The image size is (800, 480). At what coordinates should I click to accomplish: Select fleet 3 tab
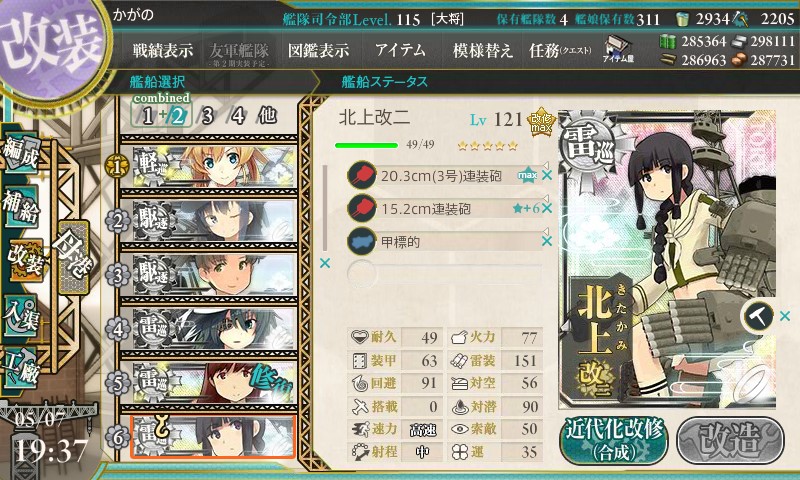[x=207, y=116]
